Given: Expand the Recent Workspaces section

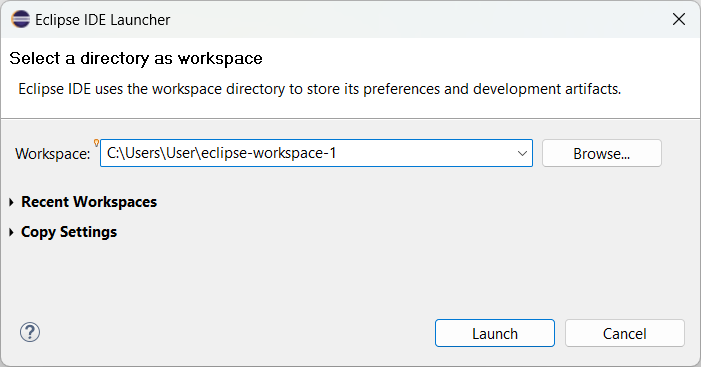Looking at the screenshot, I should pos(83,202).
